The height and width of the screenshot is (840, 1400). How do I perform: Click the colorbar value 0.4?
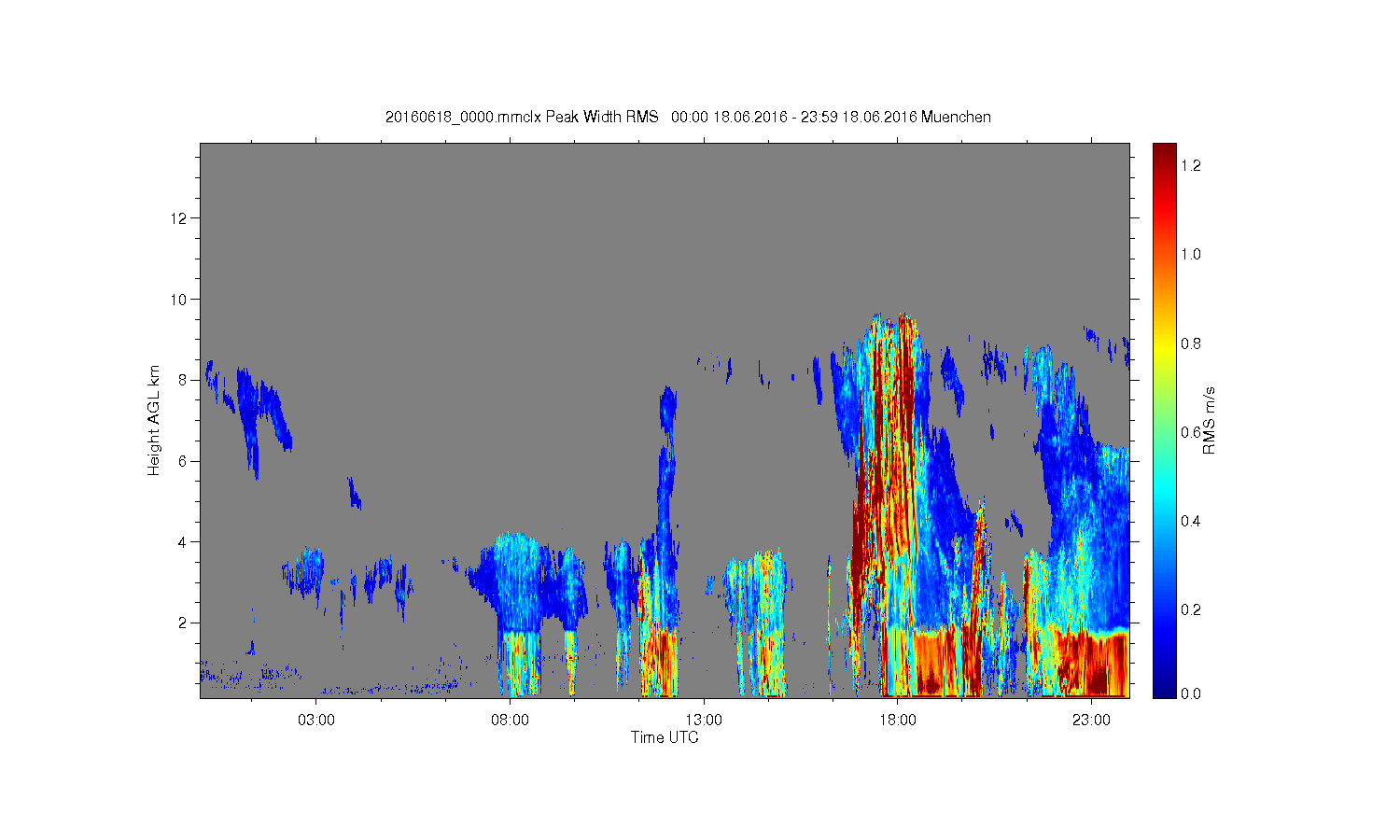coord(1191,521)
